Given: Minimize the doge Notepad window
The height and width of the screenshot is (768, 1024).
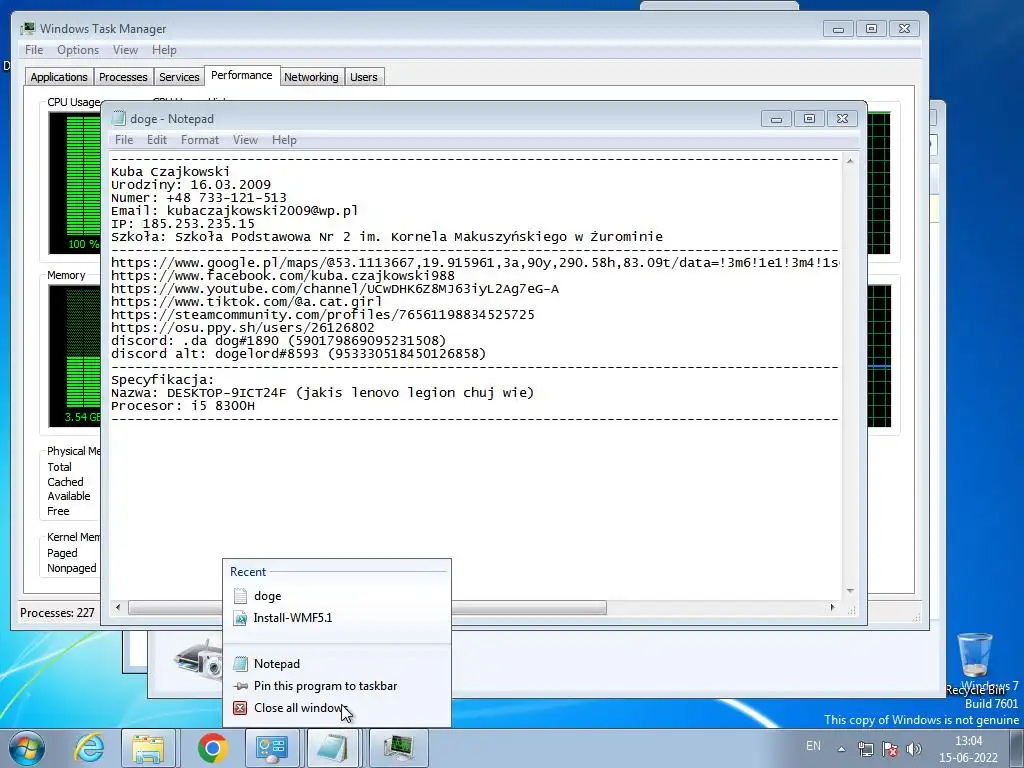Looking at the screenshot, I should pyautogui.click(x=776, y=118).
